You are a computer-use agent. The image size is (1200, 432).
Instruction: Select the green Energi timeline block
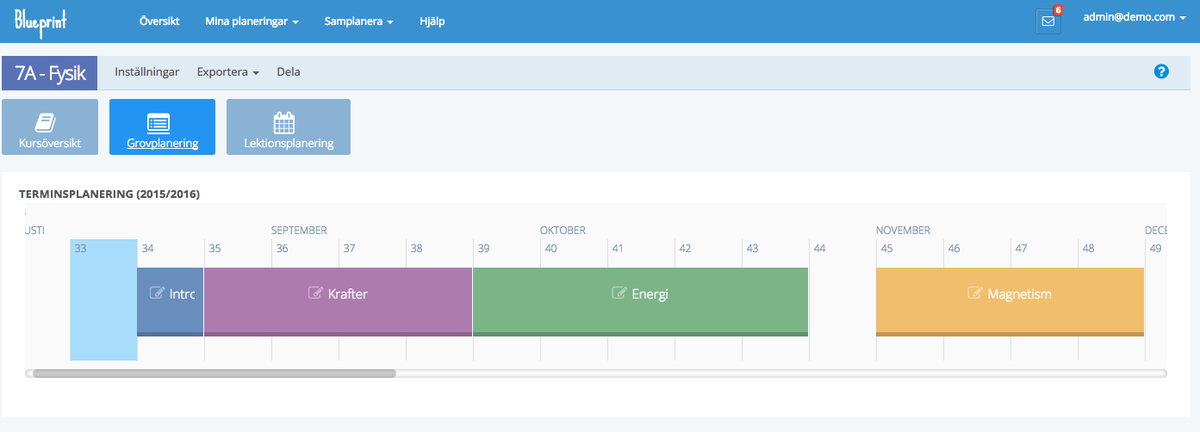640,302
